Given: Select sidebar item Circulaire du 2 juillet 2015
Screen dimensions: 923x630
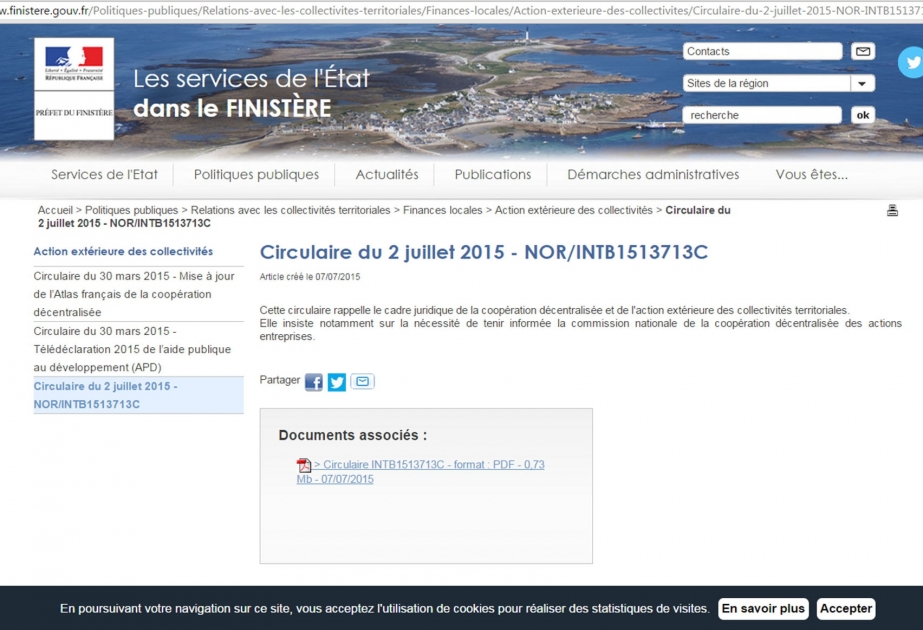Looking at the screenshot, I should click(x=138, y=395).
